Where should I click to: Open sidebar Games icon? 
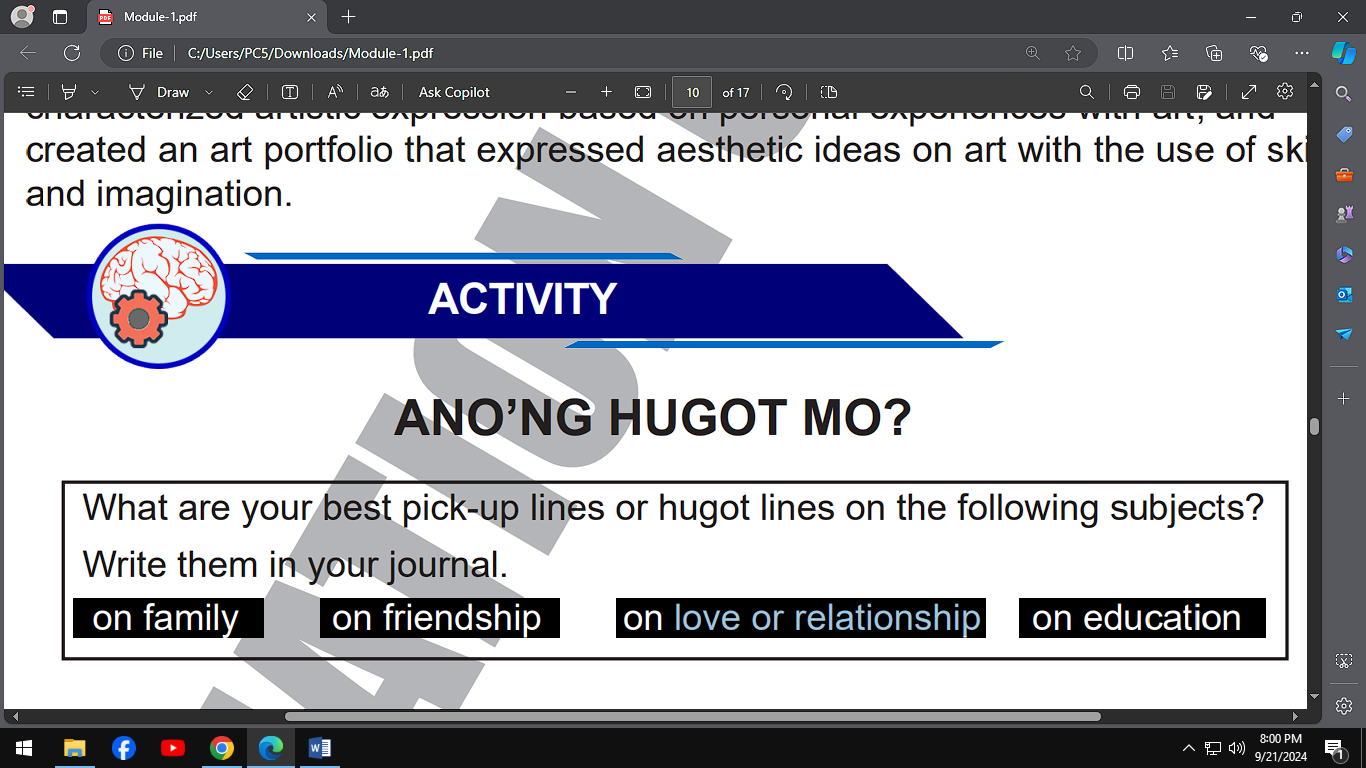(1343, 214)
